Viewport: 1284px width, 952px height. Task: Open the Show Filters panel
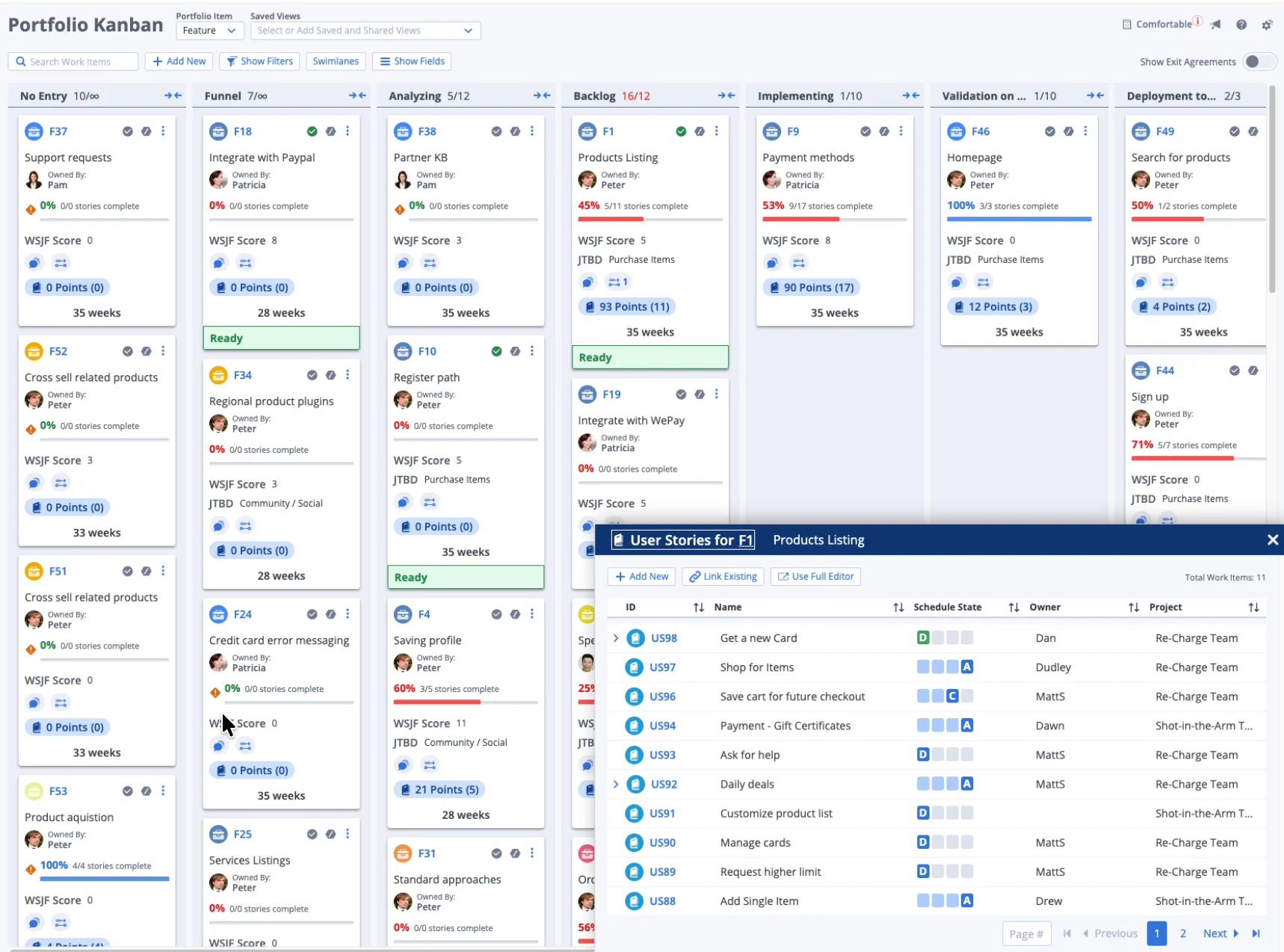[x=259, y=61]
